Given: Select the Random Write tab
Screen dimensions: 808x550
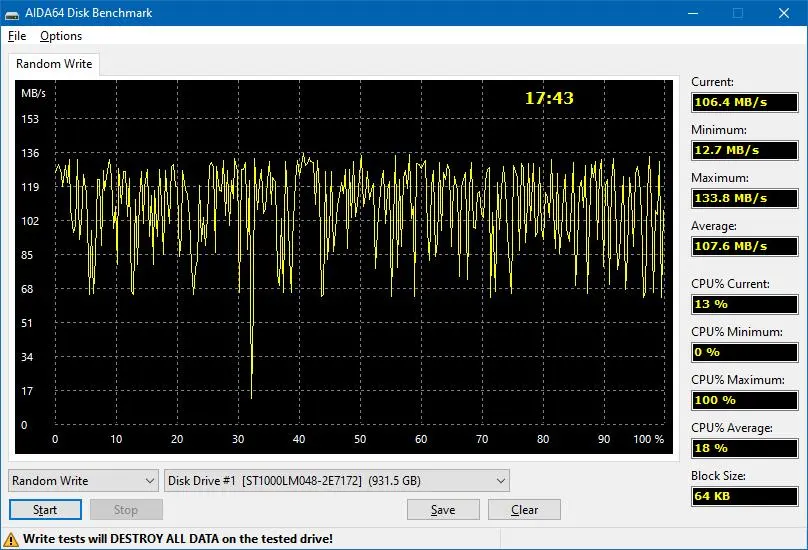Looking at the screenshot, I should pyautogui.click(x=54, y=64).
